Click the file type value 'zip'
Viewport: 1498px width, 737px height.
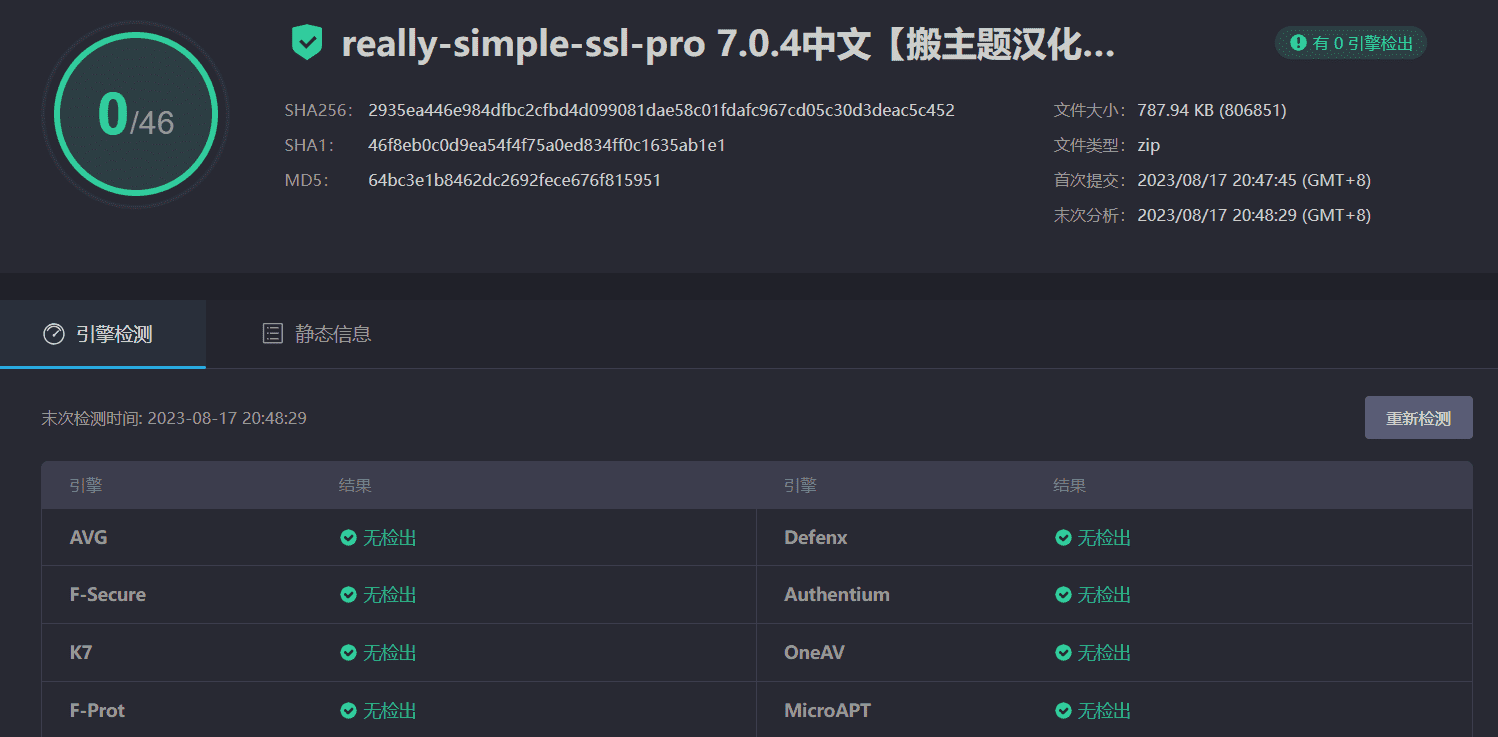(1148, 145)
